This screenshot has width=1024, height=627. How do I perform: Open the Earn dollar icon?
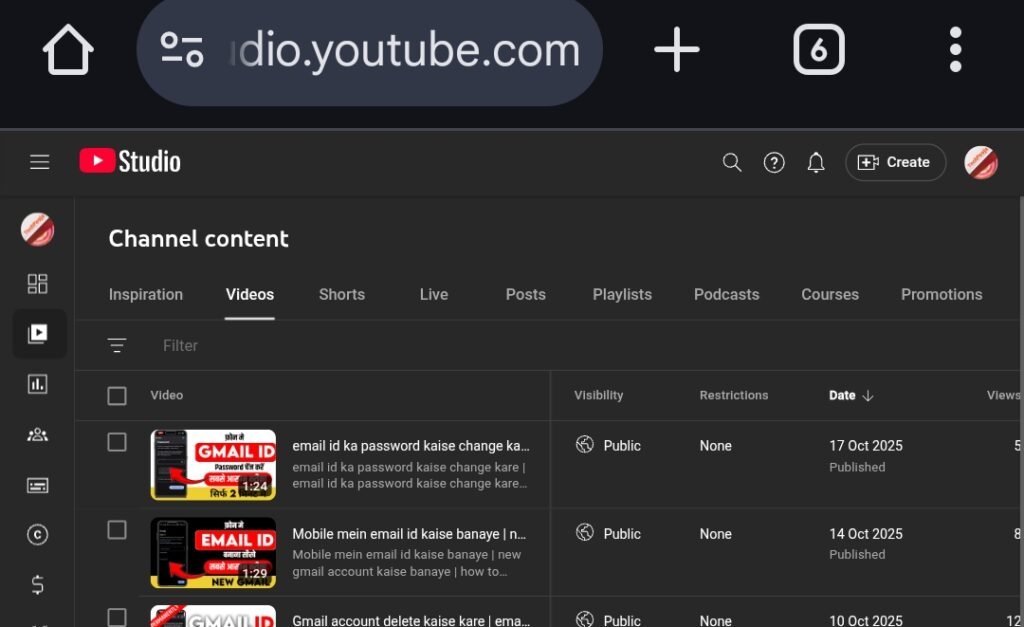point(37,585)
